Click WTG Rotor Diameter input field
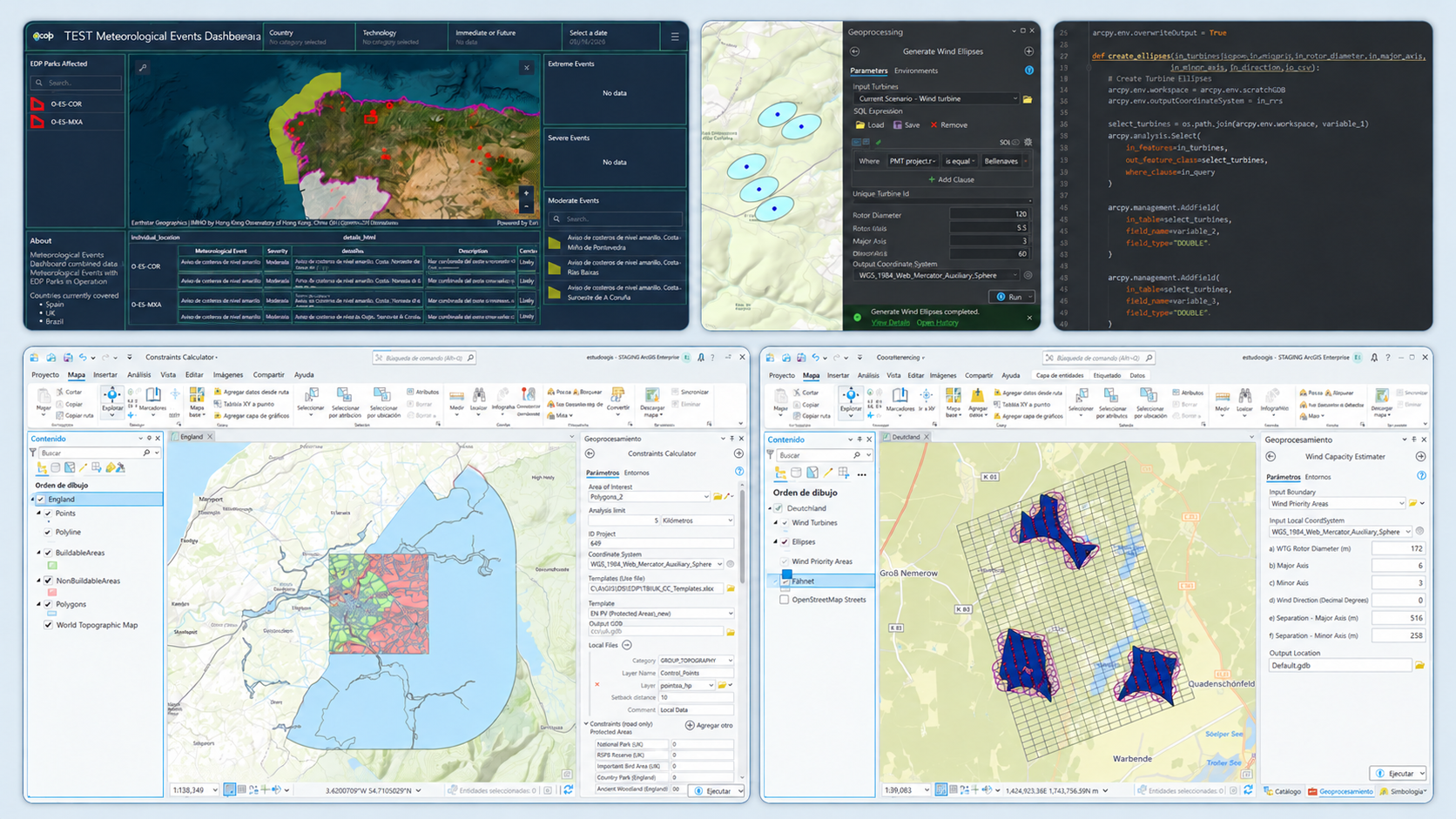The width and height of the screenshot is (1456, 819). pos(1399,549)
